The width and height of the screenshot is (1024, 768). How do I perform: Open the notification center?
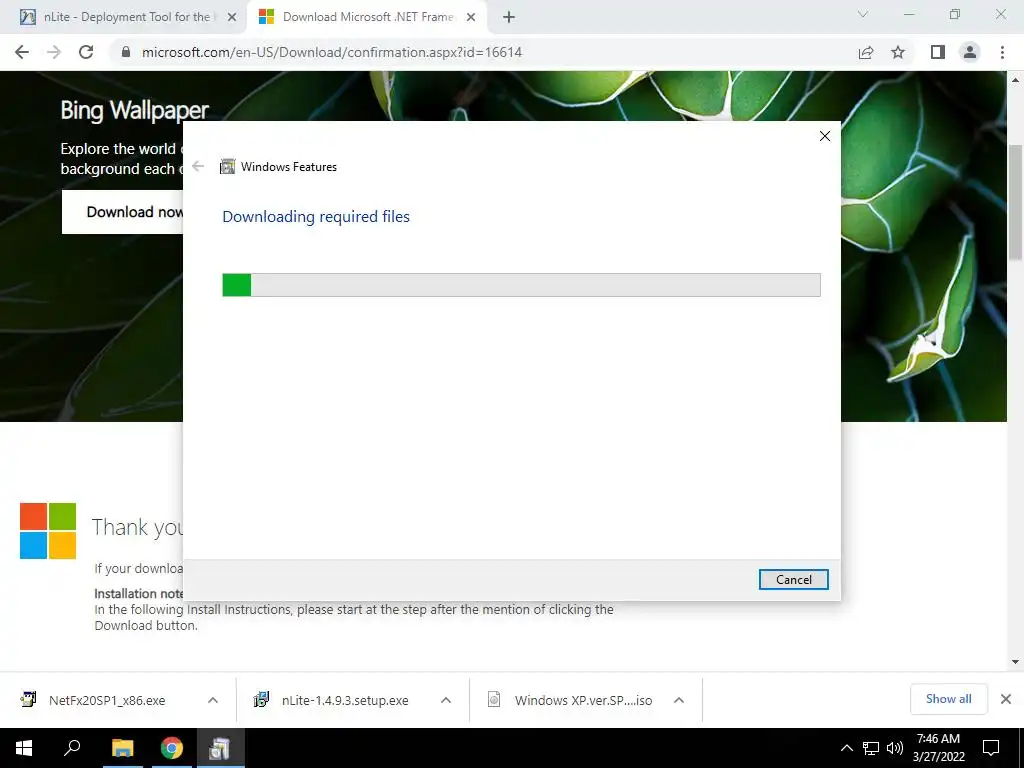click(991, 748)
